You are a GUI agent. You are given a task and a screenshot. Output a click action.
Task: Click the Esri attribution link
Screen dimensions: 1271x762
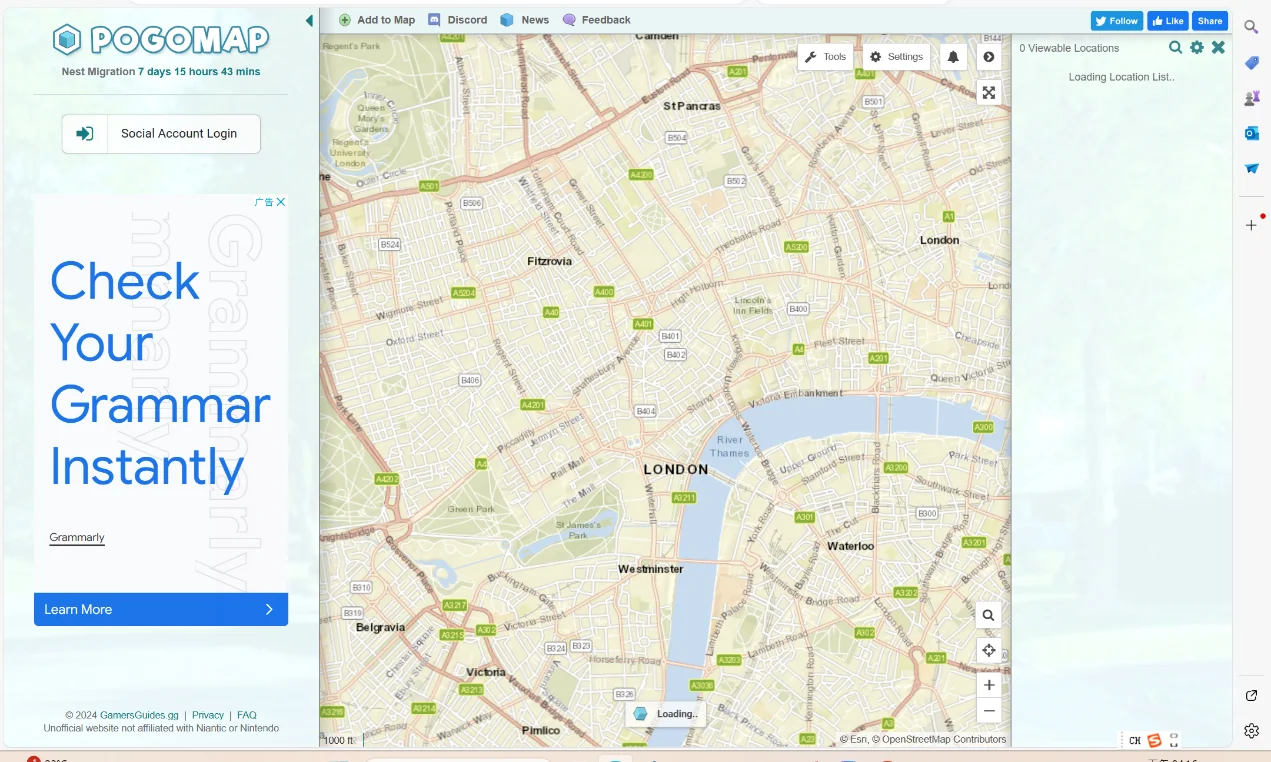(x=858, y=740)
